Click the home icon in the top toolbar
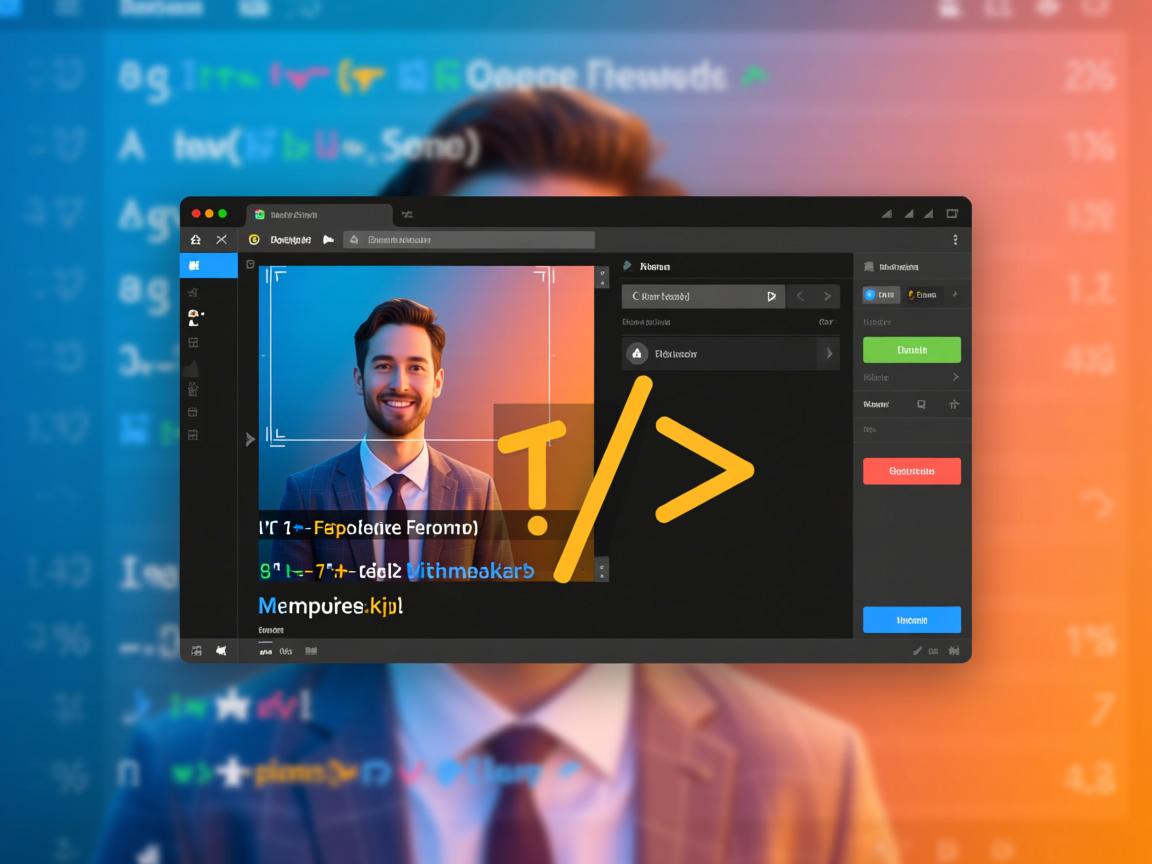This screenshot has width=1152, height=864. pos(196,240)
